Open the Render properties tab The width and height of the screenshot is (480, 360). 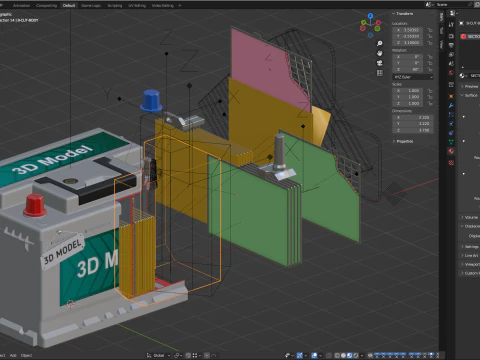[x=451, y=36]
